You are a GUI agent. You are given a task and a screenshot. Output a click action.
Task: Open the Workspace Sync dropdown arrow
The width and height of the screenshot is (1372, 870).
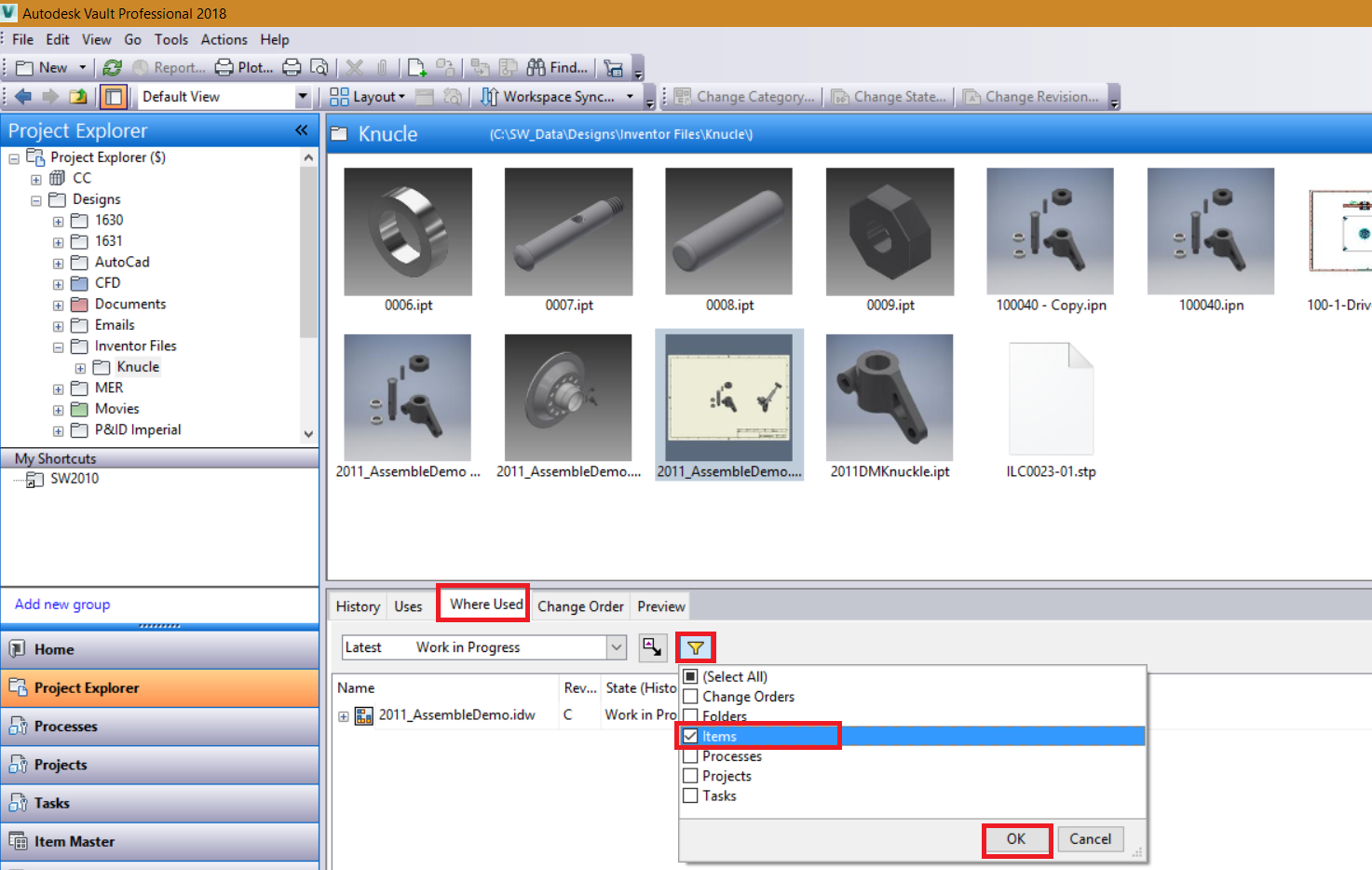pos(630,96)
